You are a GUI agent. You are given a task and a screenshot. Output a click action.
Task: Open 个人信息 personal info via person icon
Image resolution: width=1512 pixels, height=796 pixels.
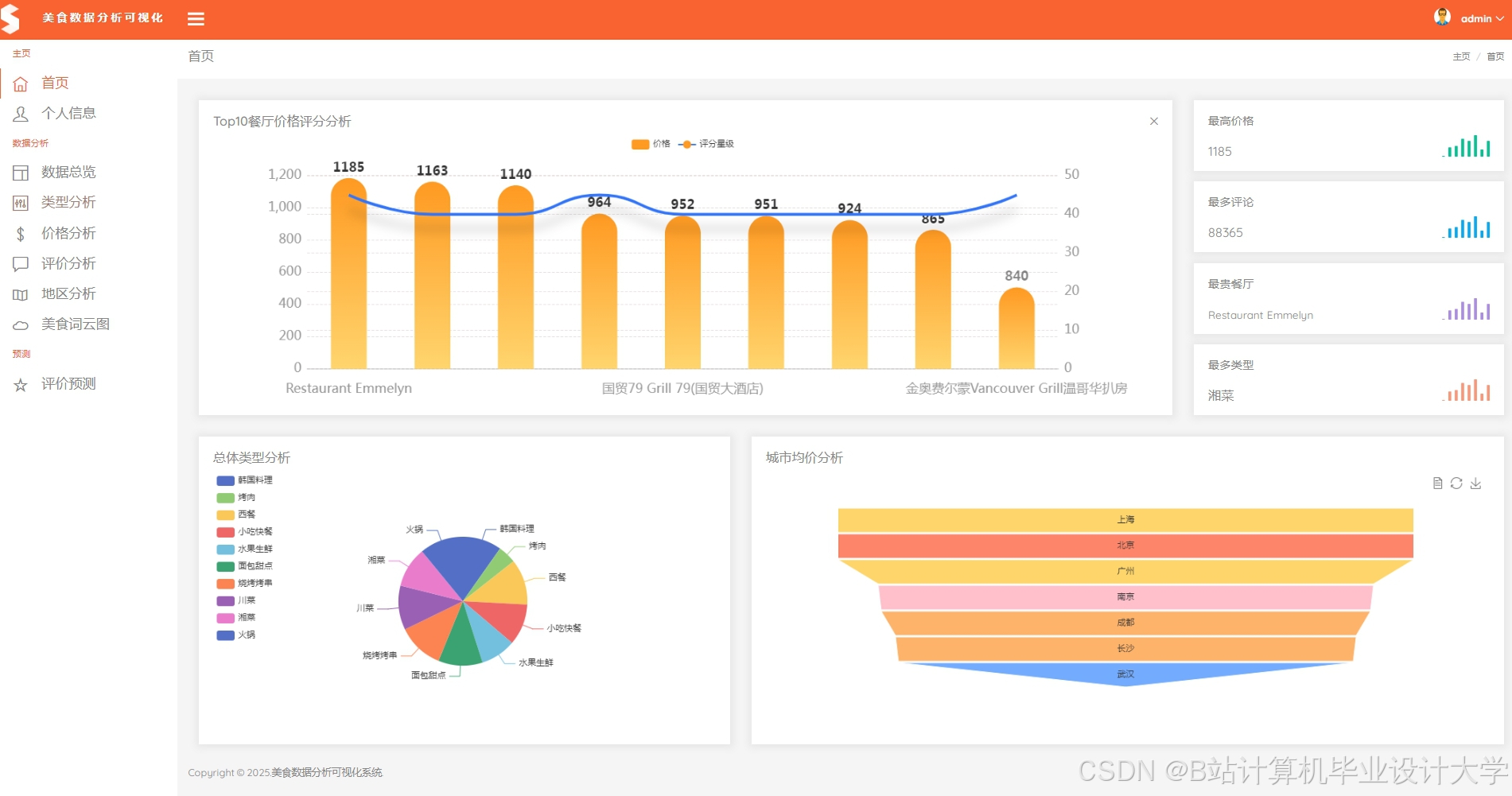pos(21,113)
